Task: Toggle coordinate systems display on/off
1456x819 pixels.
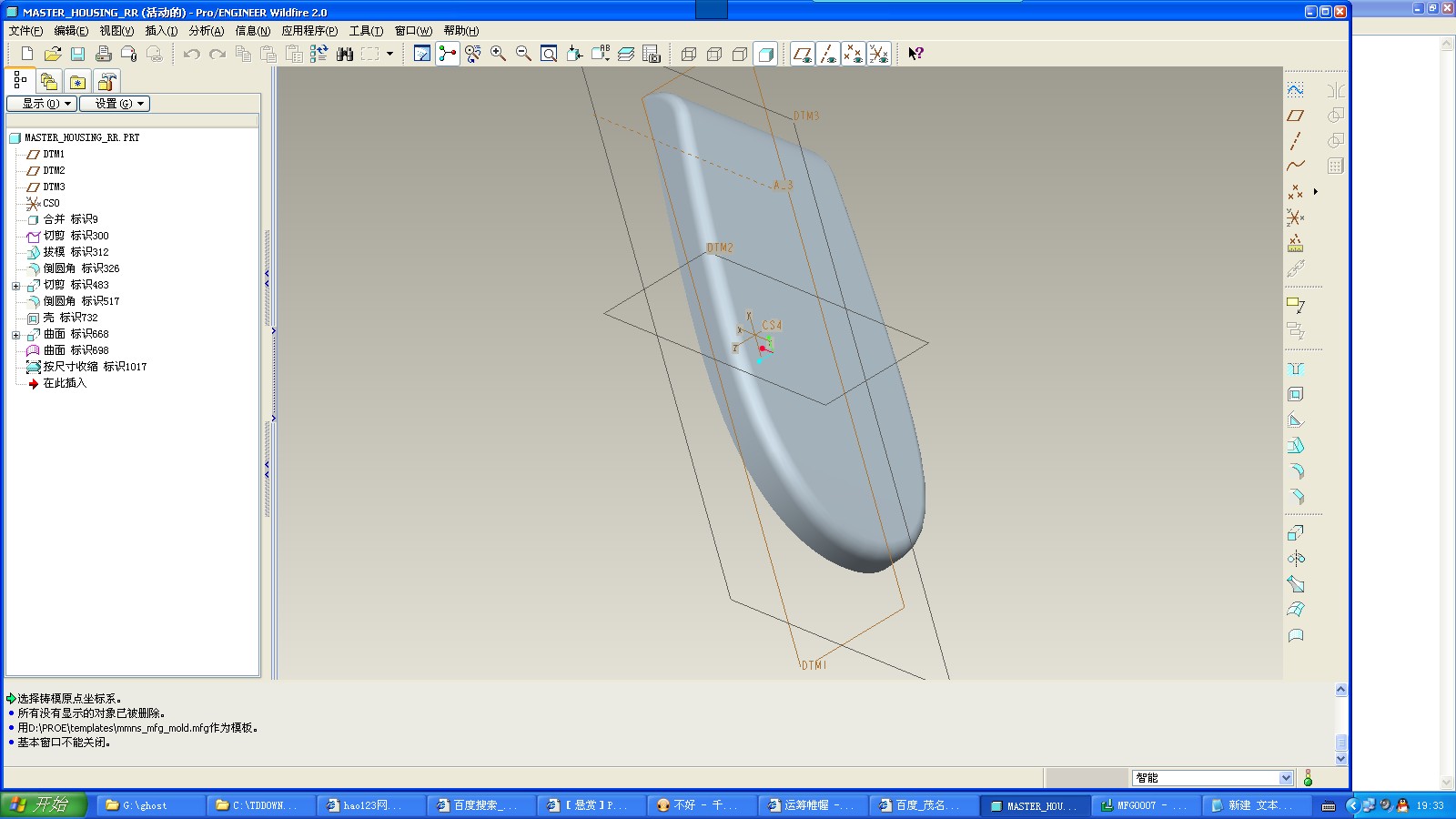Action: (x=878, y=54)
